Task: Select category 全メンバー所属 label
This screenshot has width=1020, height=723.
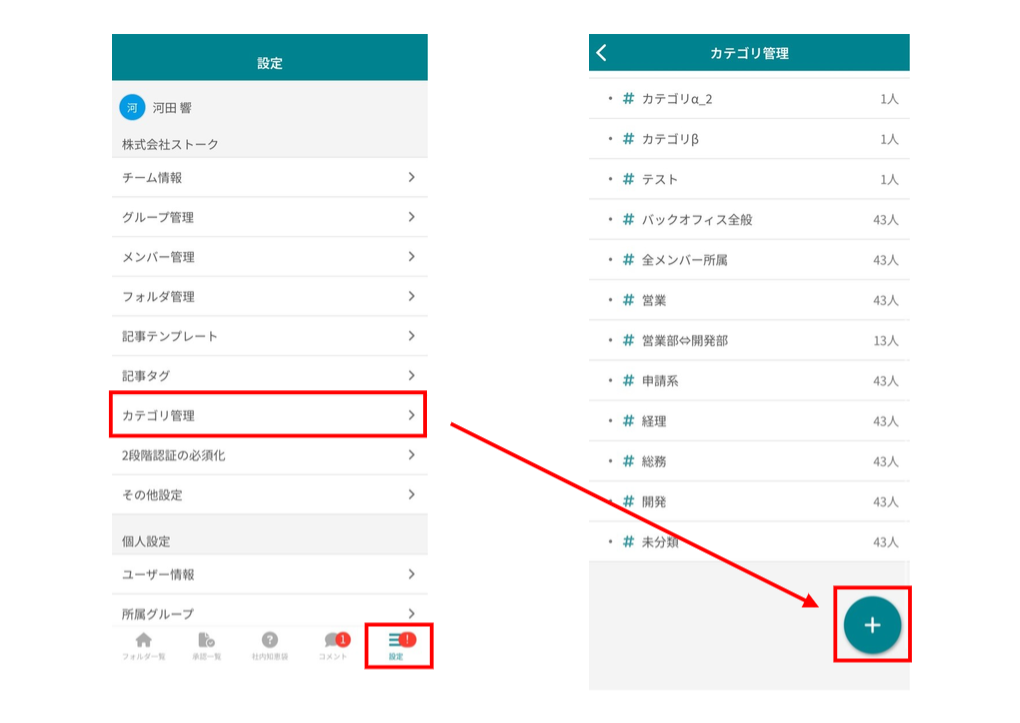Action: (685, 260)
